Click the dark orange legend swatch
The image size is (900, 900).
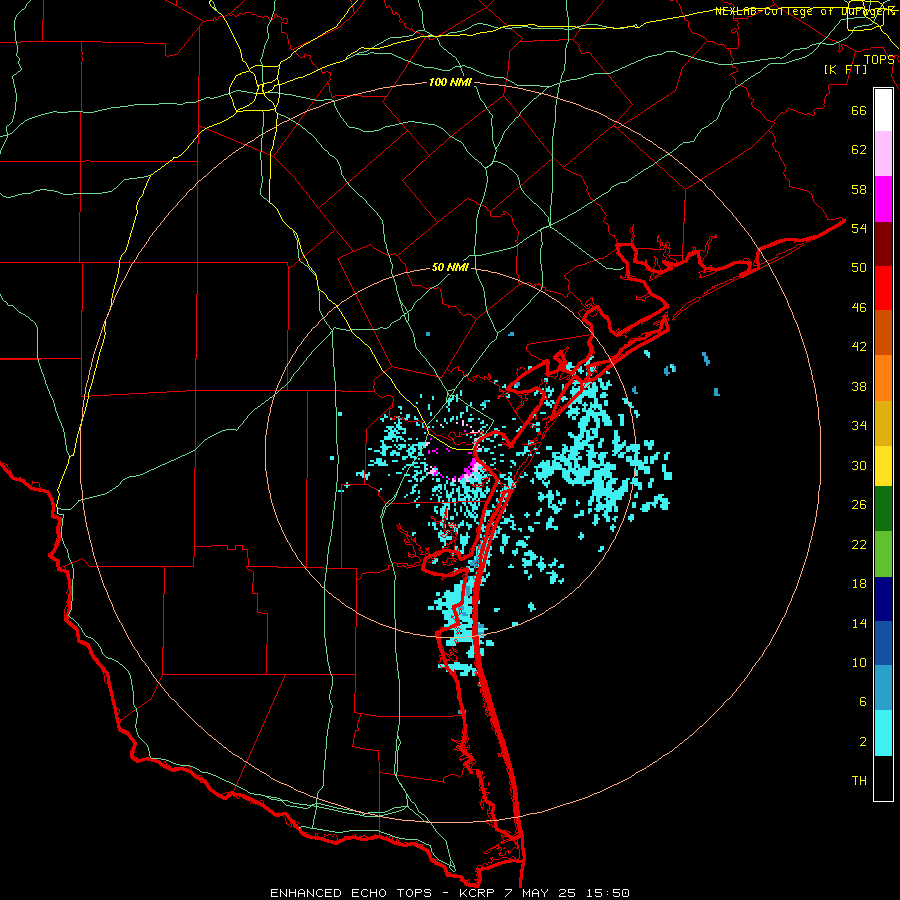point(883,332)
